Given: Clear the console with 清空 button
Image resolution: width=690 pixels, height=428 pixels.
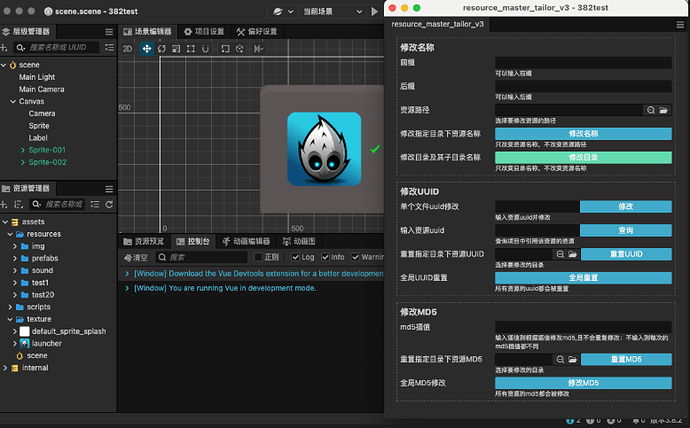Looking at the screenshot, I should pos(136,257).
